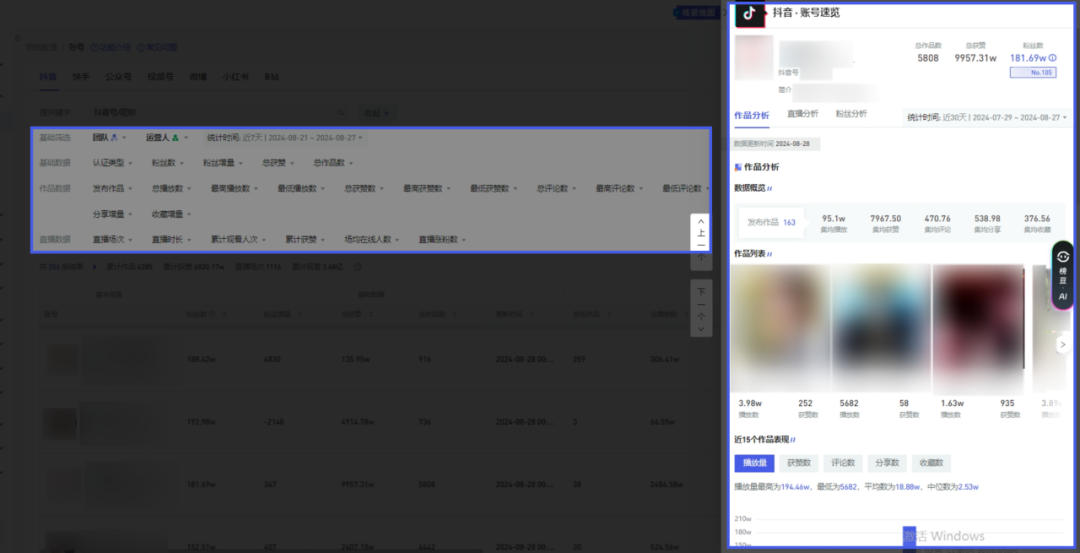This screenshot has width=1080, height=553.
Task: Expand the 认证类型 filter
Action: click(x=112, y=163)
